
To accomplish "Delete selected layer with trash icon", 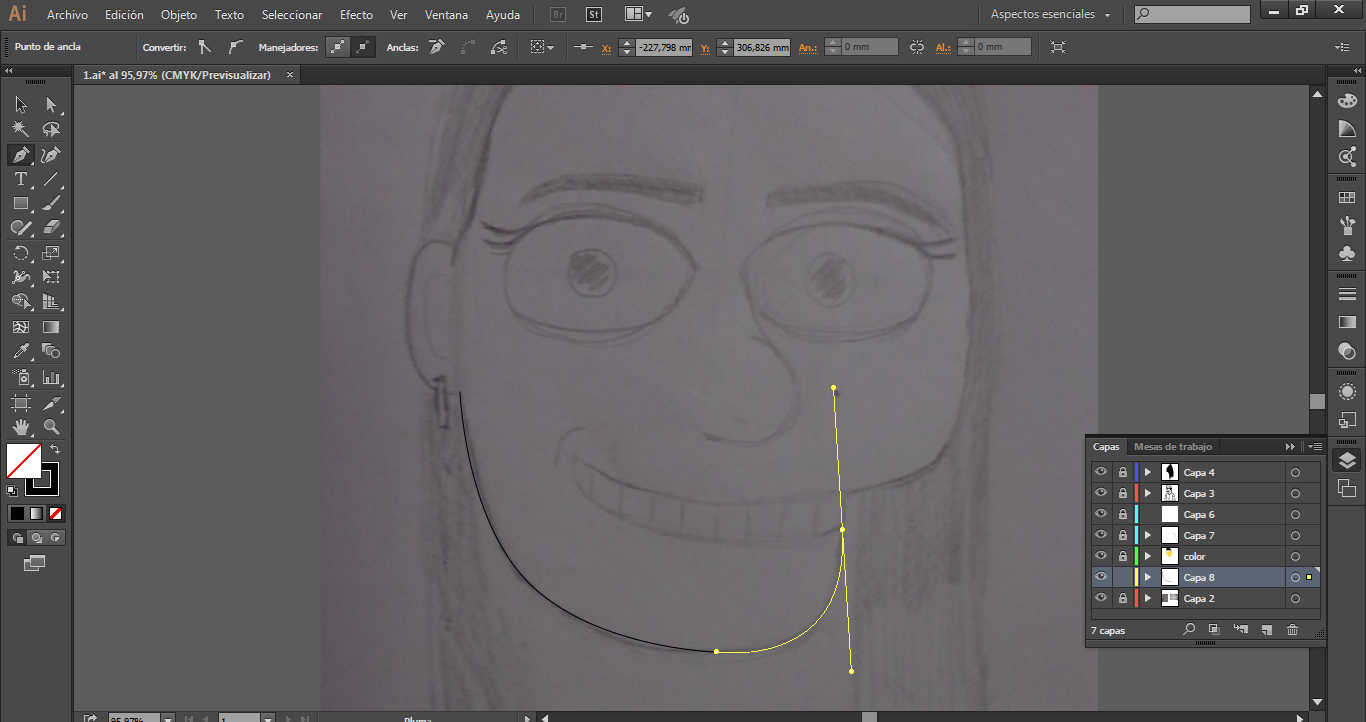I will pyautogui.click(x=1292, y=630).
